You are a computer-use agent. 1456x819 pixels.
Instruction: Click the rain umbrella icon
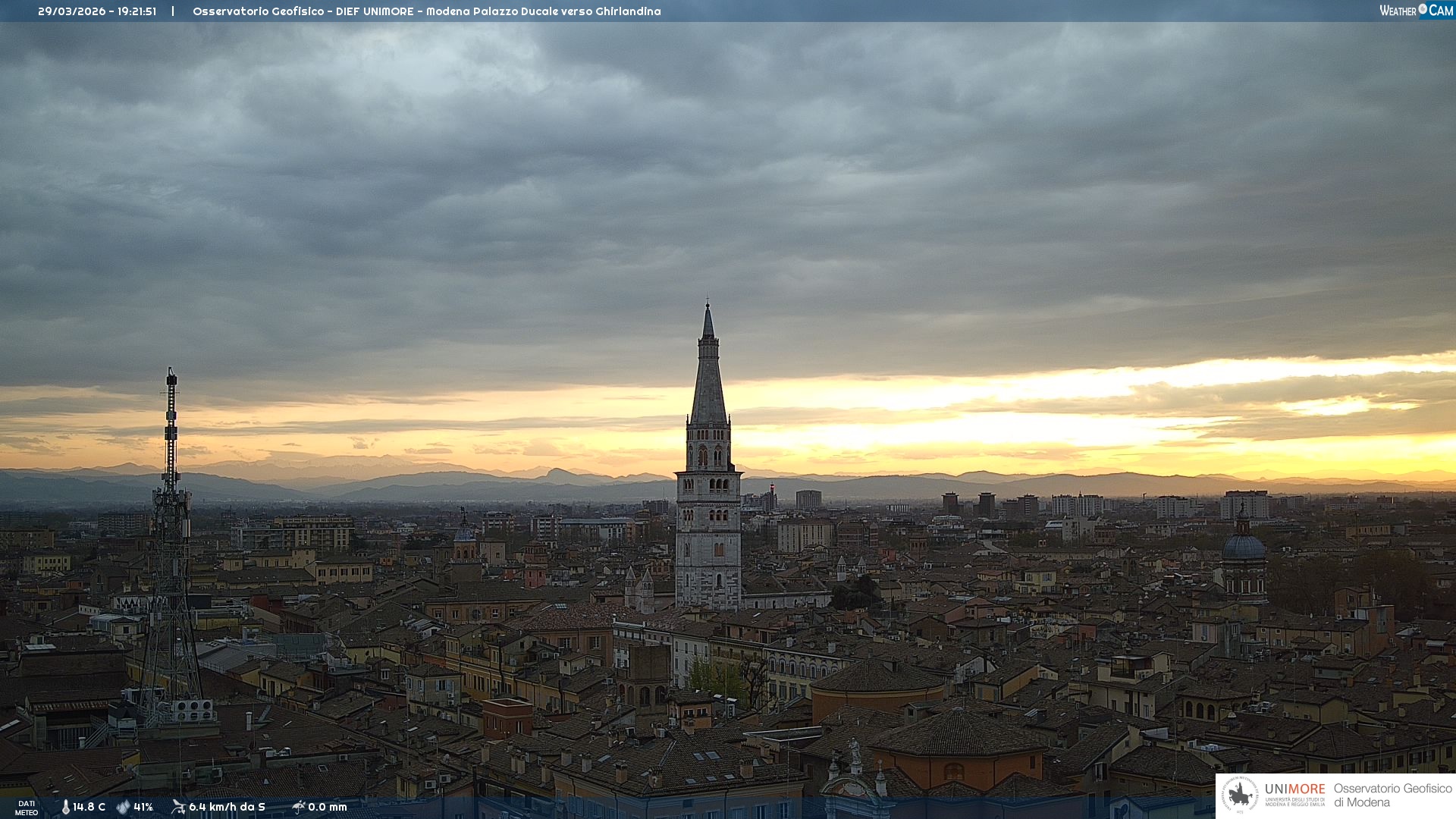(x=298, y=807)
